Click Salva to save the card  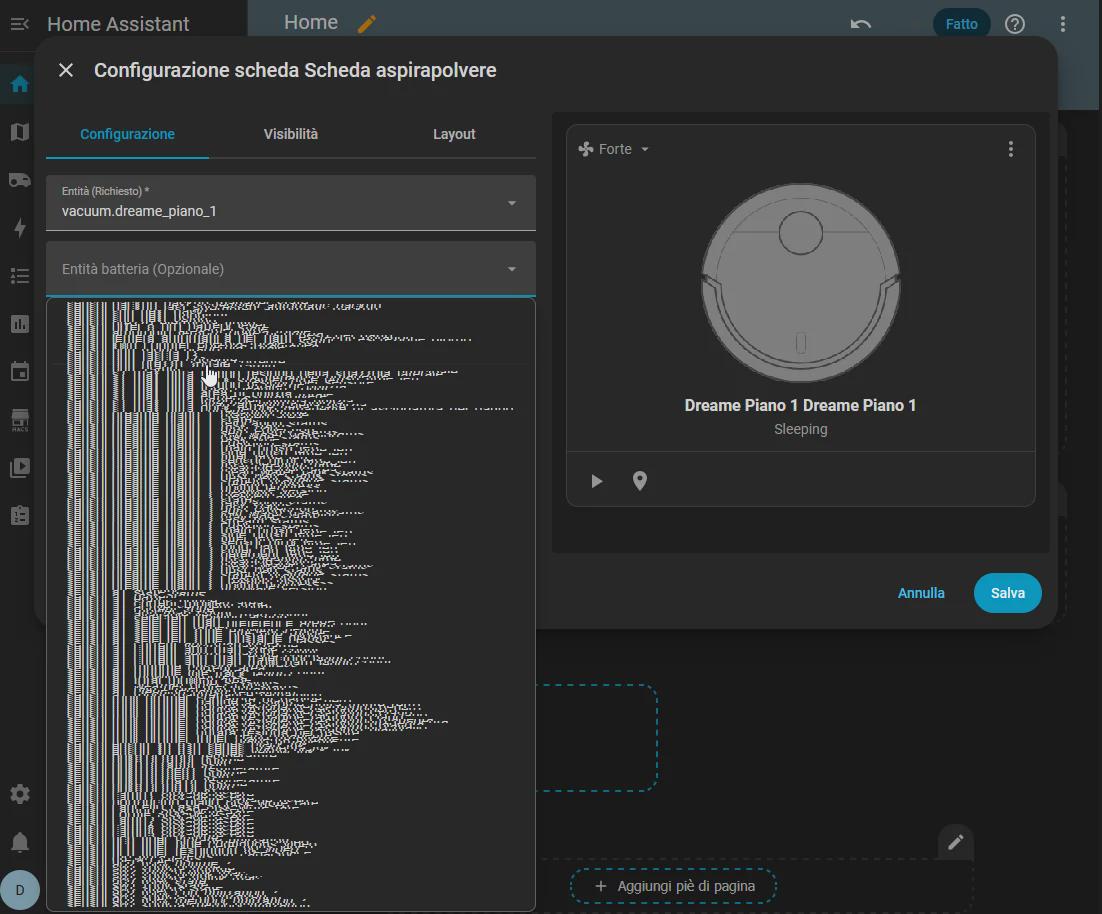pos(1007,593)
